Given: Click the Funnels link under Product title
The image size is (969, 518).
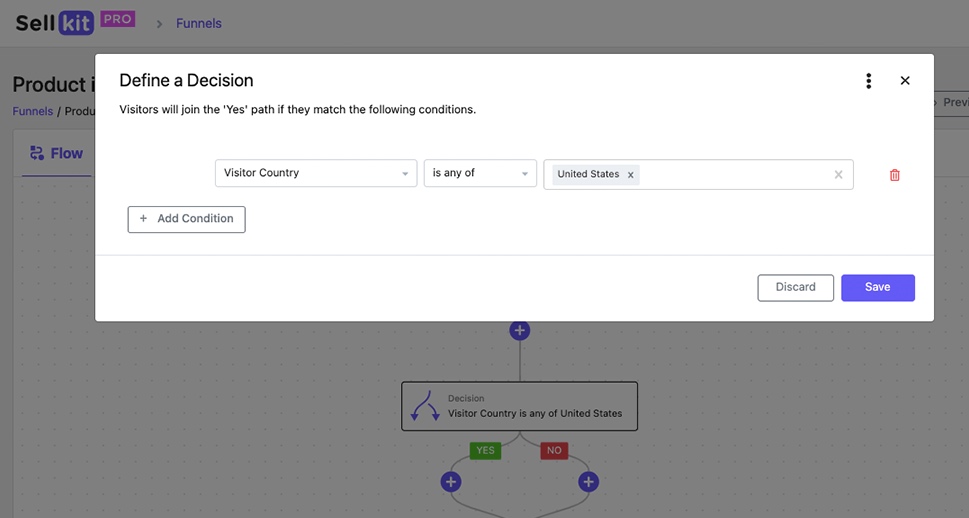Looking at the screenshot, I should [x=32, y=111].
